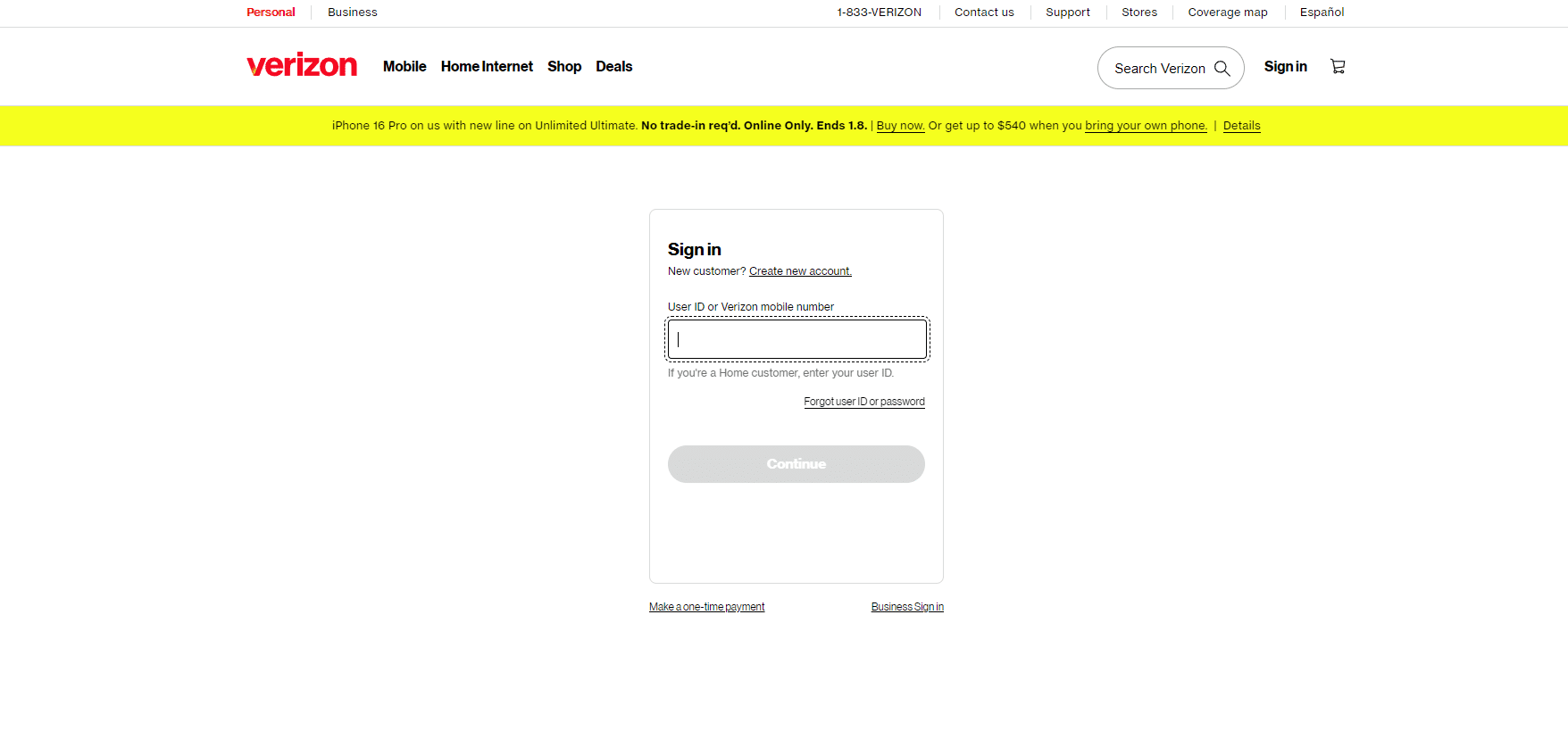Switch to the Personal tab

click(271, 12)
